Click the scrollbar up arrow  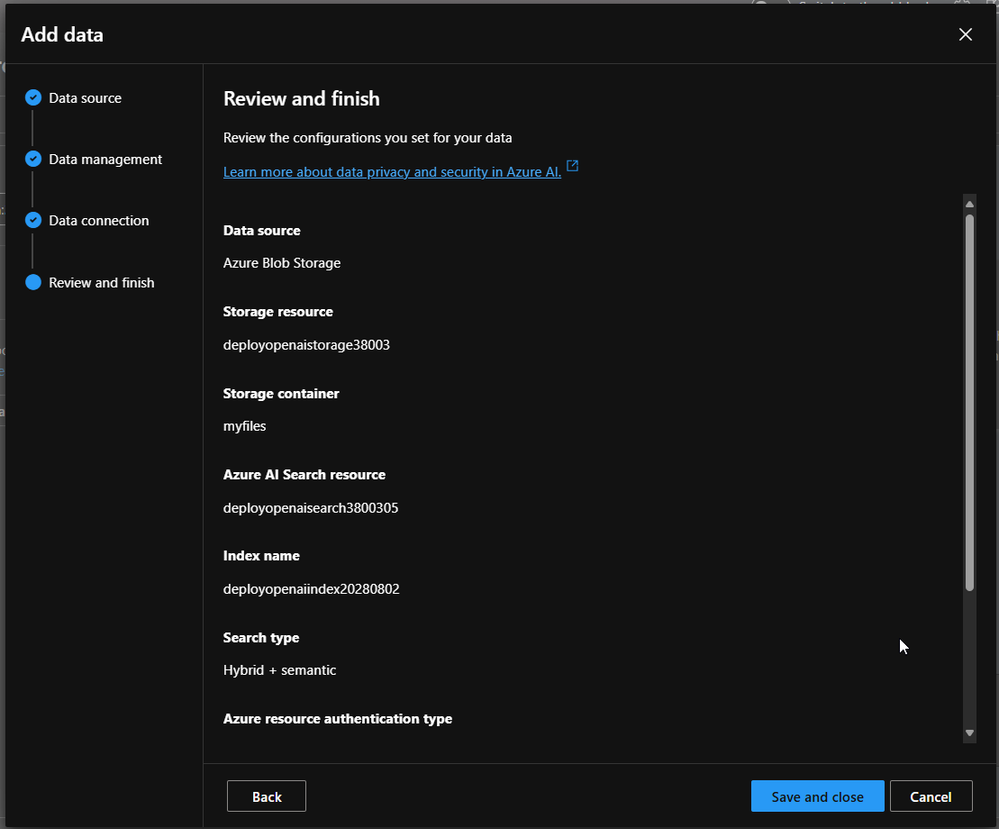pyautogui.click(x=970, y=204)
